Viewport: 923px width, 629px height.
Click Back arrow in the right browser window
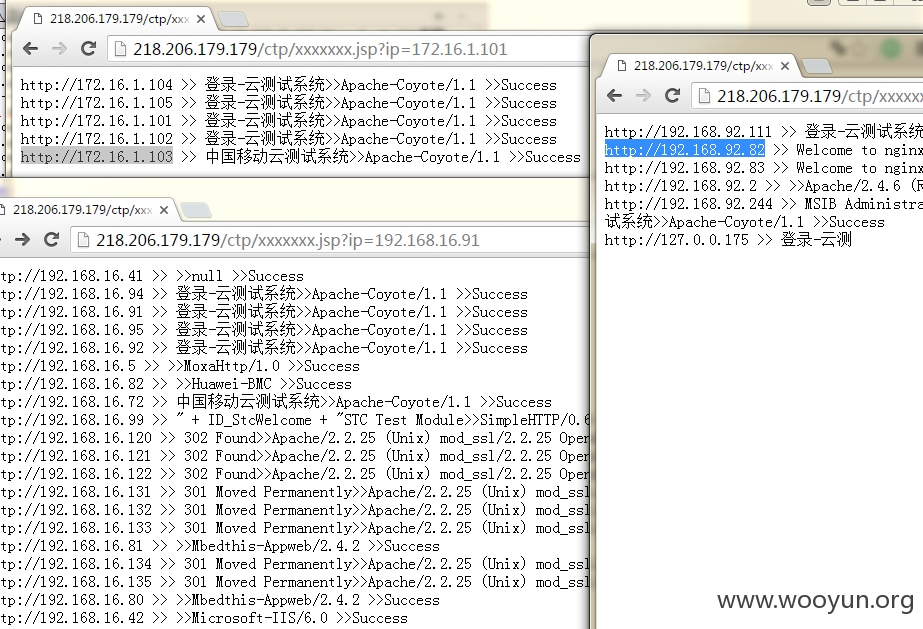click(x=615, y=95)
